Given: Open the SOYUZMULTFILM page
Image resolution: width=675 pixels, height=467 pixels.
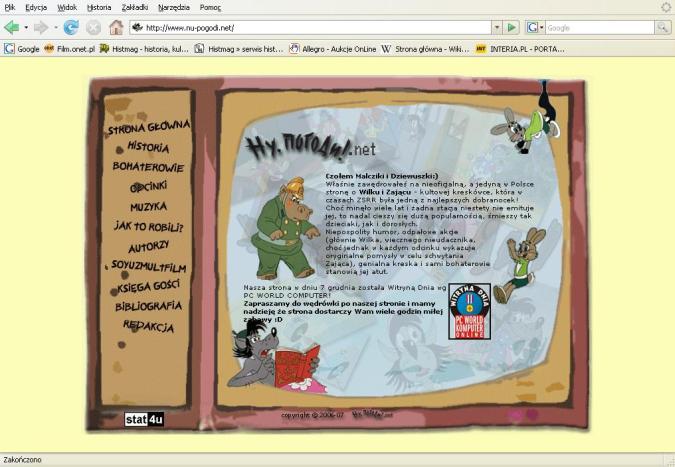Looking at the screenshot, I should 149,266.
